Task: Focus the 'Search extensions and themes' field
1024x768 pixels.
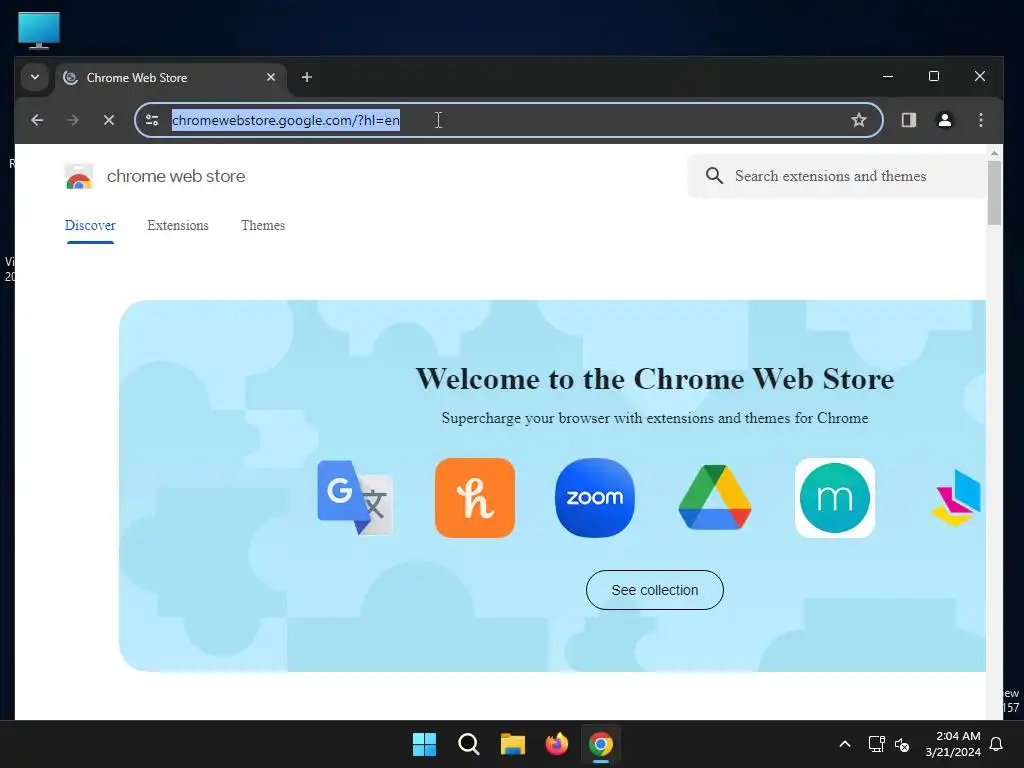Action: (837, 176)
